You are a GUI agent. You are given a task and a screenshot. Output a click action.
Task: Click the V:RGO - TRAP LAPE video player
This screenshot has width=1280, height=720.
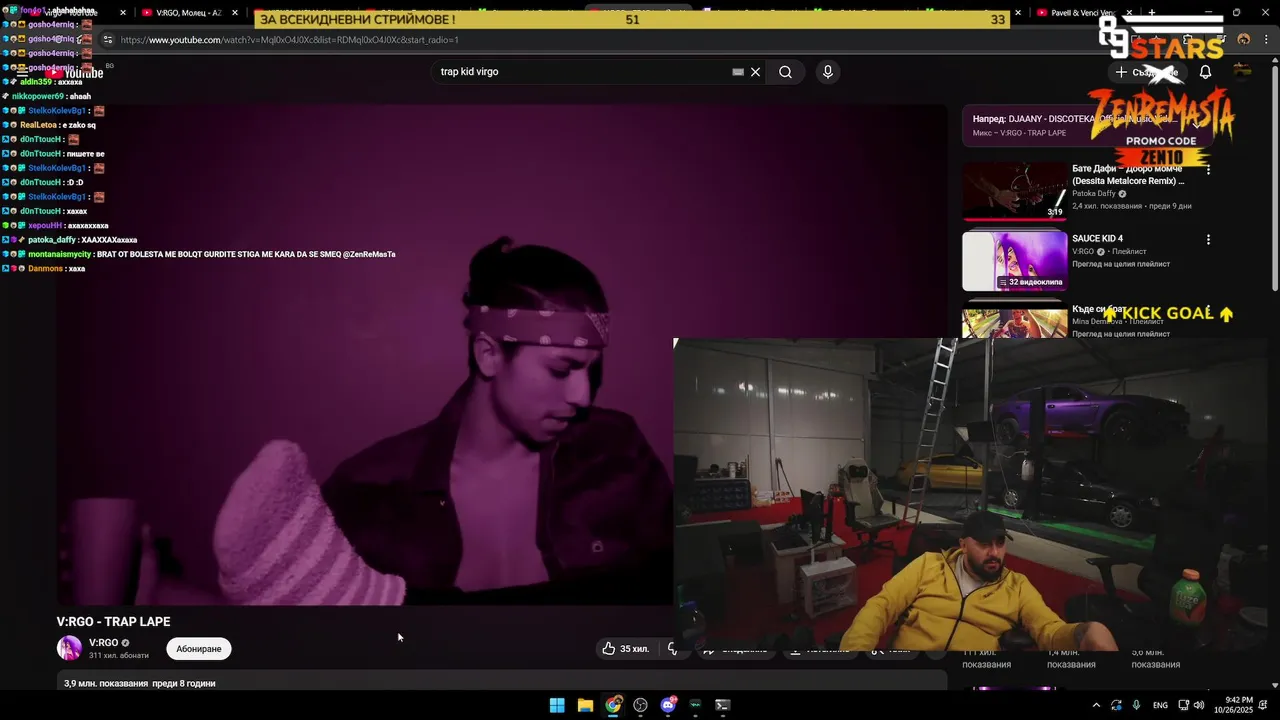click(501, 355)
